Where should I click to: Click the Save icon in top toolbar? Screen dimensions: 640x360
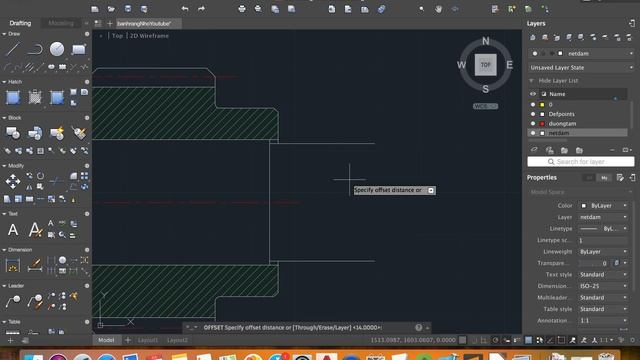(128, 9)
